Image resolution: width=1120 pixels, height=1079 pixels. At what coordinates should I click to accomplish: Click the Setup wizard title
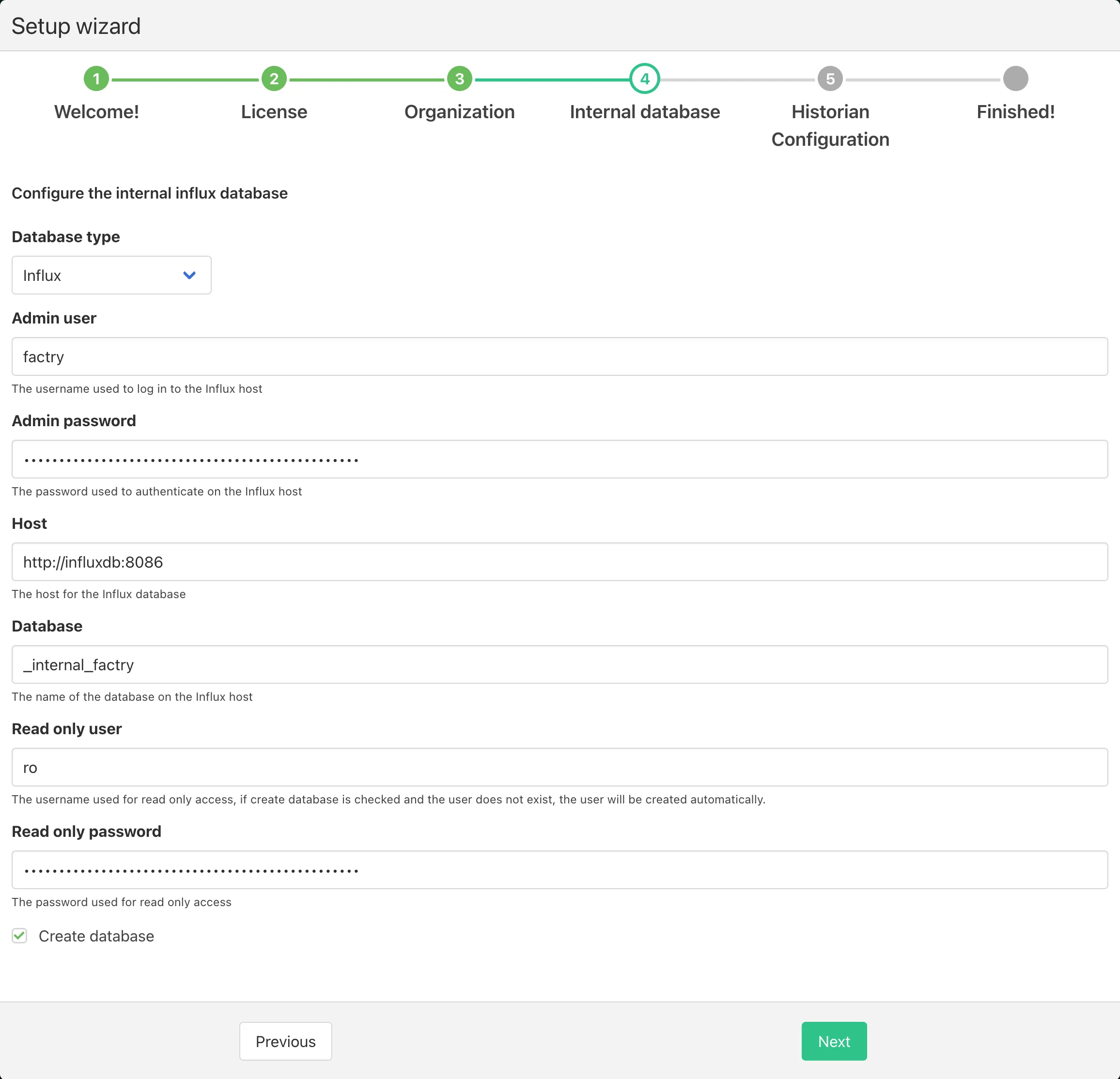(76, 26)
